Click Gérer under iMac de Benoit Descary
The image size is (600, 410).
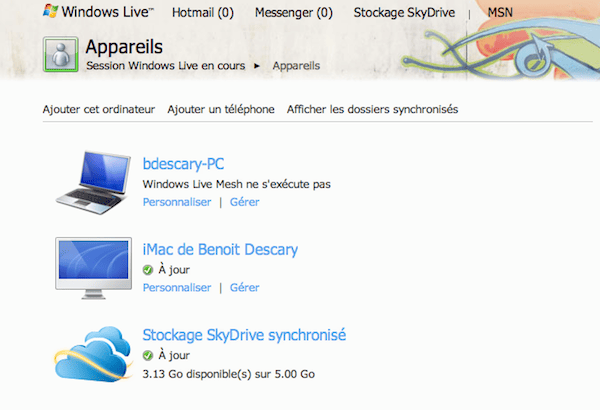(x=244, y=288)
